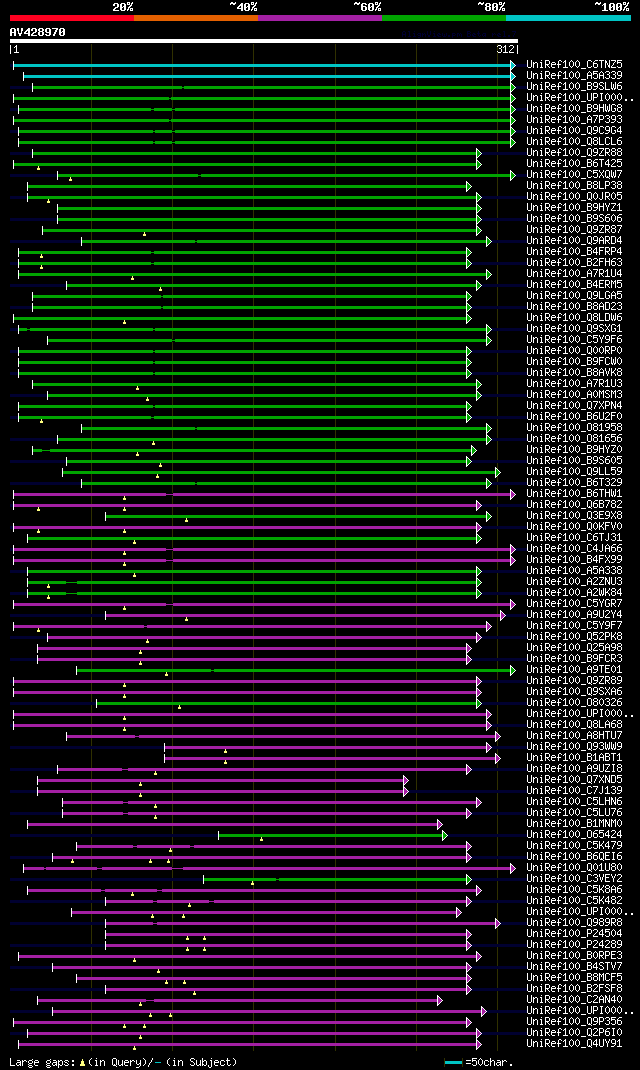Viewport: 640px width, 1070px height.
Task: Select hit UniRef100_P24504
Action: (x=574, y=934)
